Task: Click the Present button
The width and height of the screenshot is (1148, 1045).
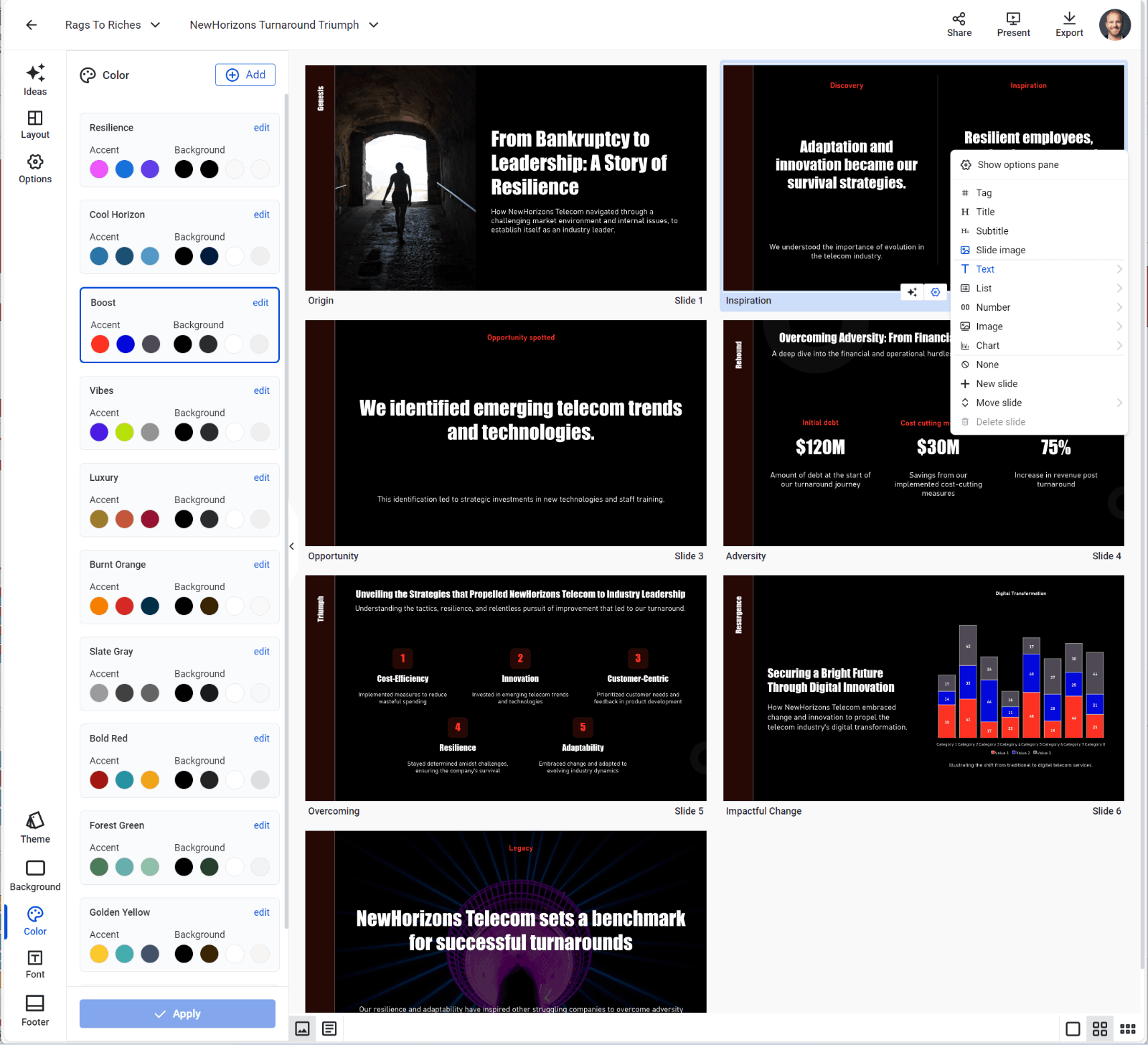Action: tap(1012, 24)
